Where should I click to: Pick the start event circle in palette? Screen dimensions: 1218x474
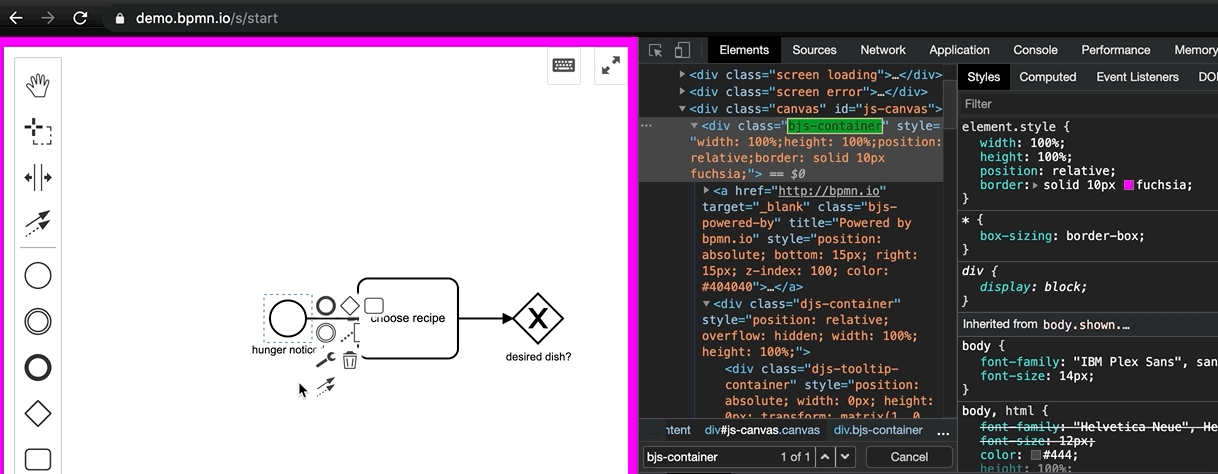click(x=38, y=276)
